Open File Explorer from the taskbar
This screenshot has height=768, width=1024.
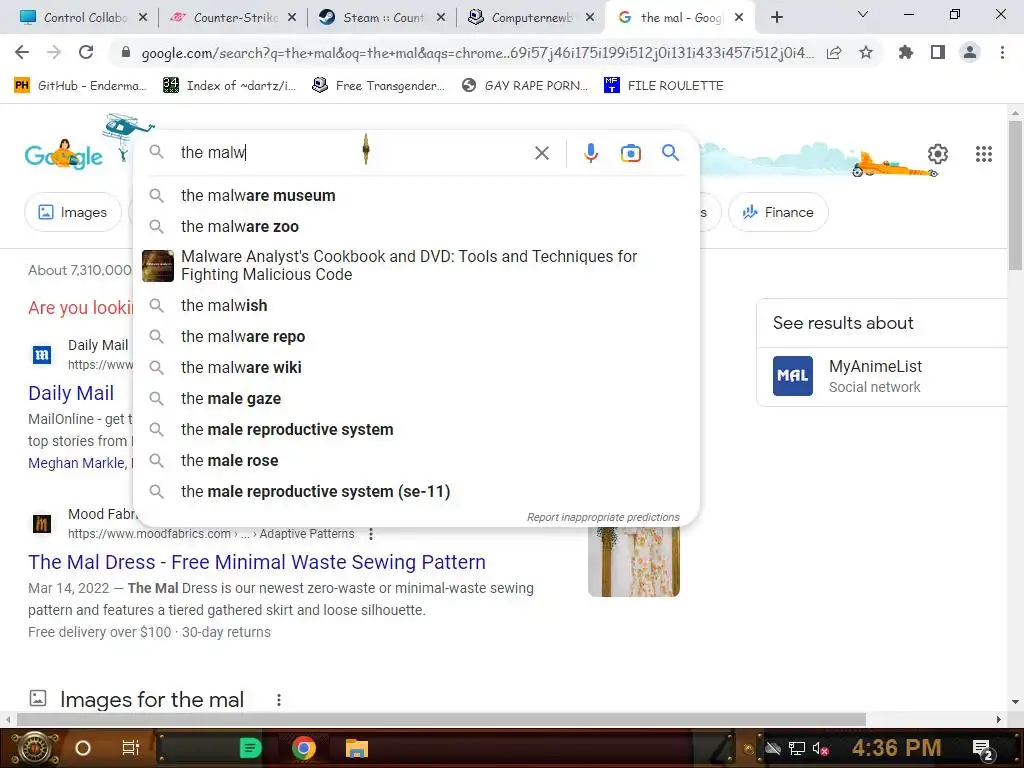pos(357,748)
